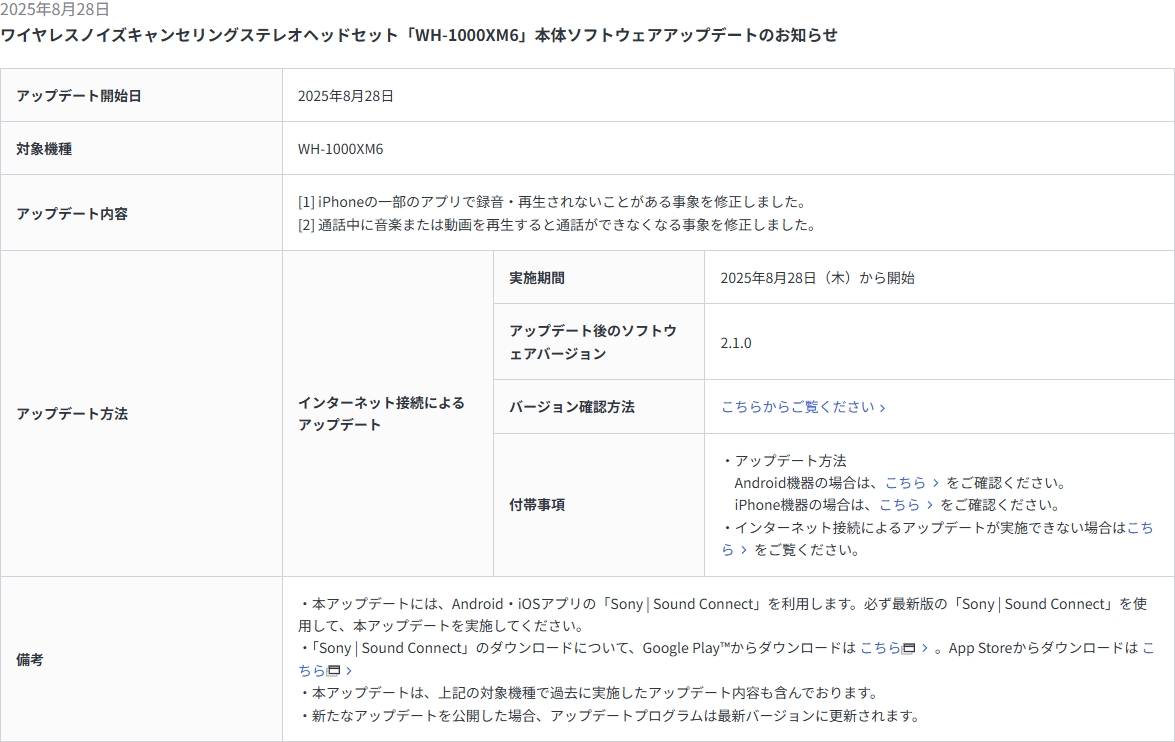Viewport: 1175px width, 742px height.
Task: Click the software version value "2.1.0"
Action: click(736, 343)
